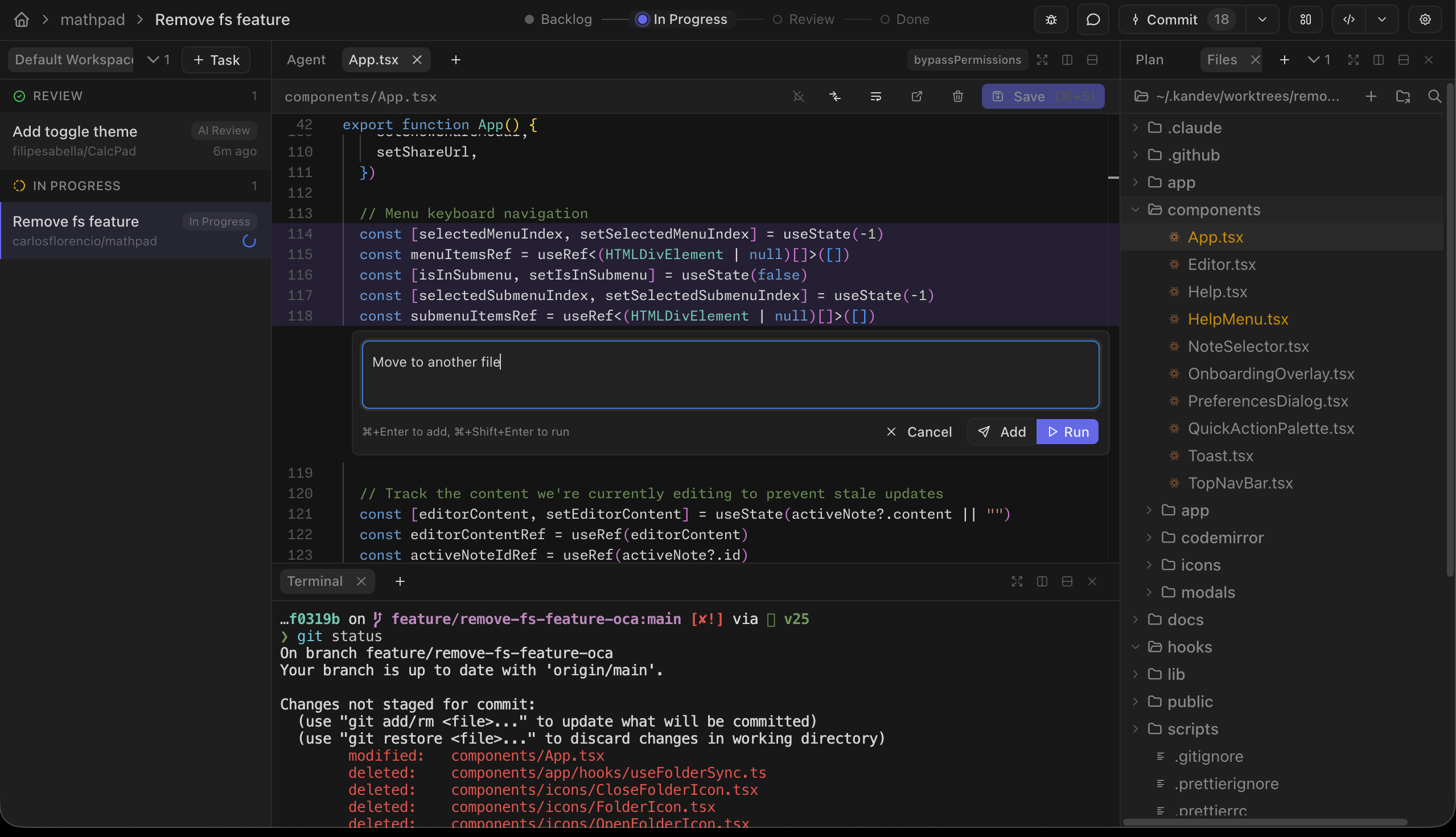The width and height of the screenshot is (1456, 837).
Task: Open the chevron count dropdown in Files panel header
Action: pos(1319,60)
